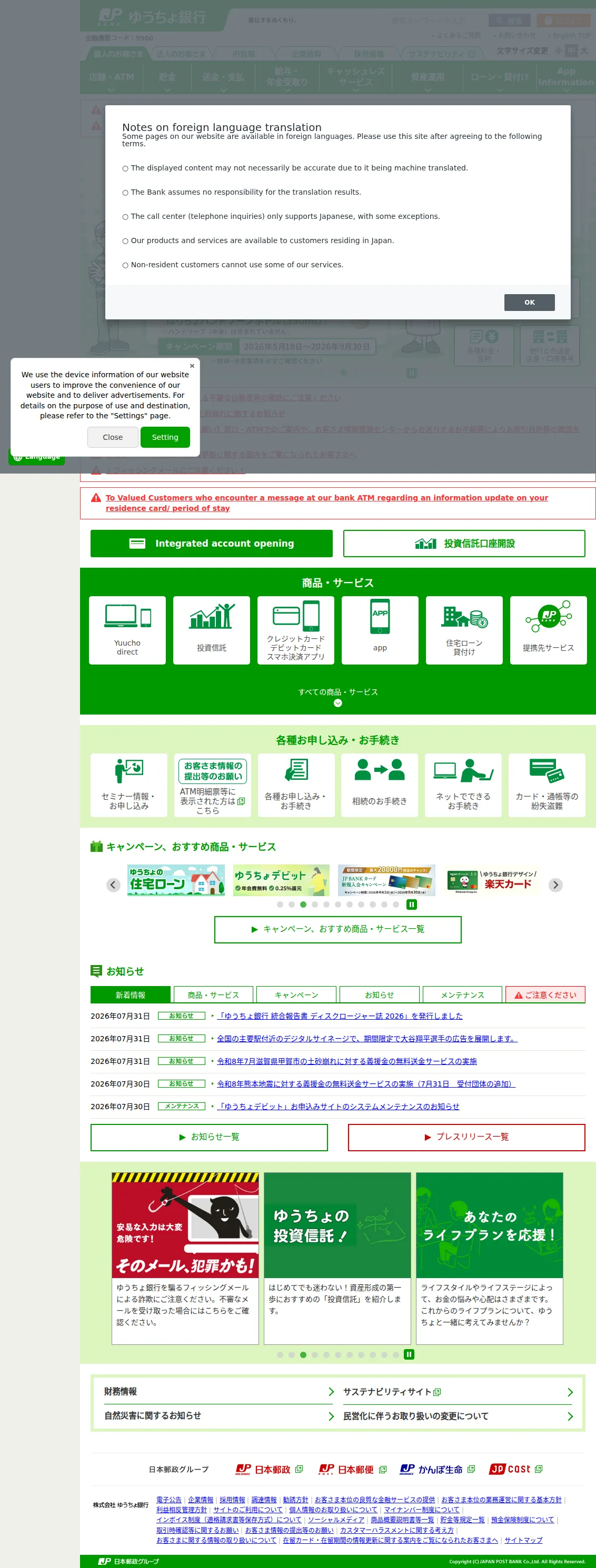Open JP cast logo link
This screenshot has height=1568, width=596.
point(515,1470)
